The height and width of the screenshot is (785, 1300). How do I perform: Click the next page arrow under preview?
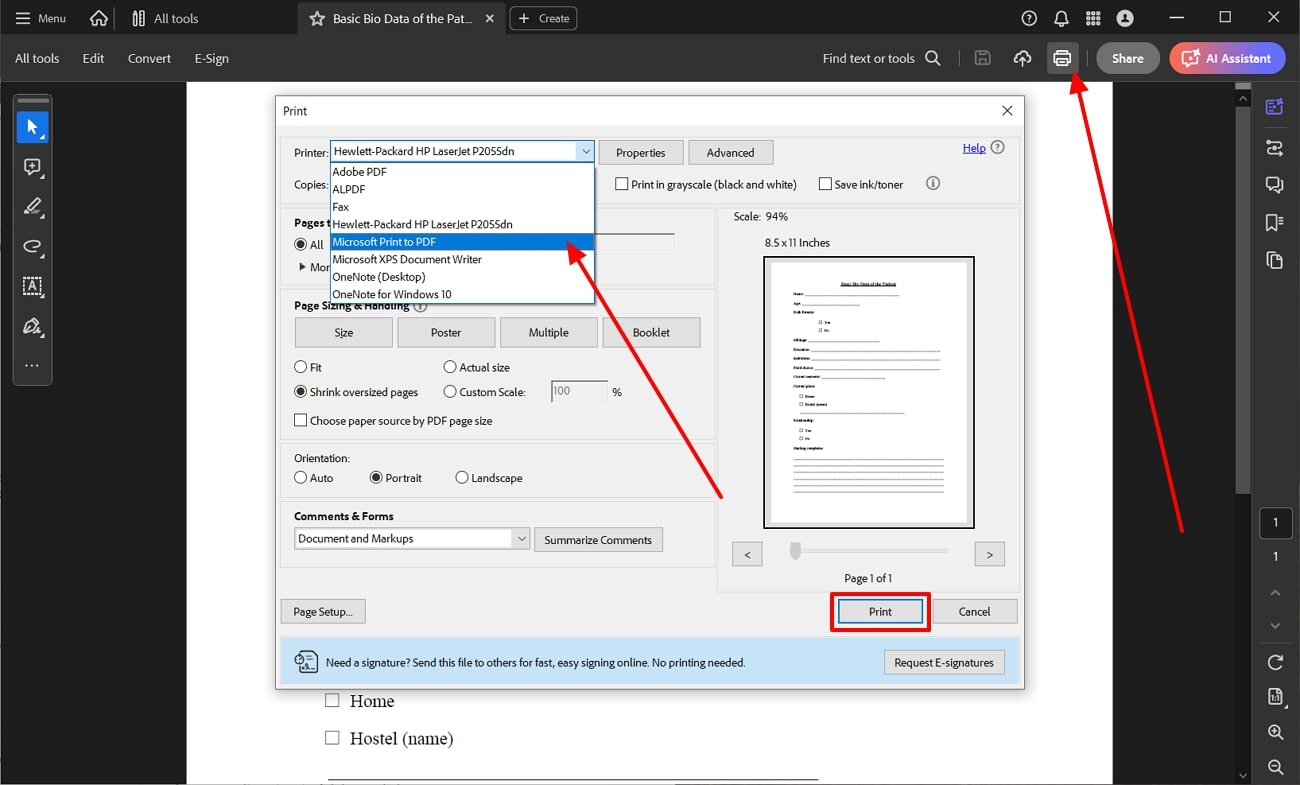click(x=989, y=554)
